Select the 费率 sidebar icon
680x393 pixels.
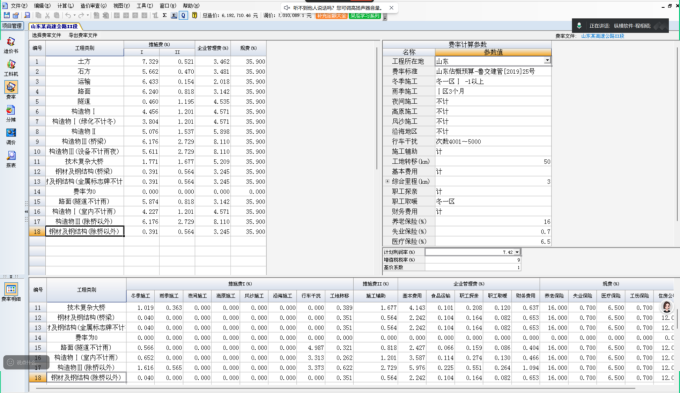point(11,90)
